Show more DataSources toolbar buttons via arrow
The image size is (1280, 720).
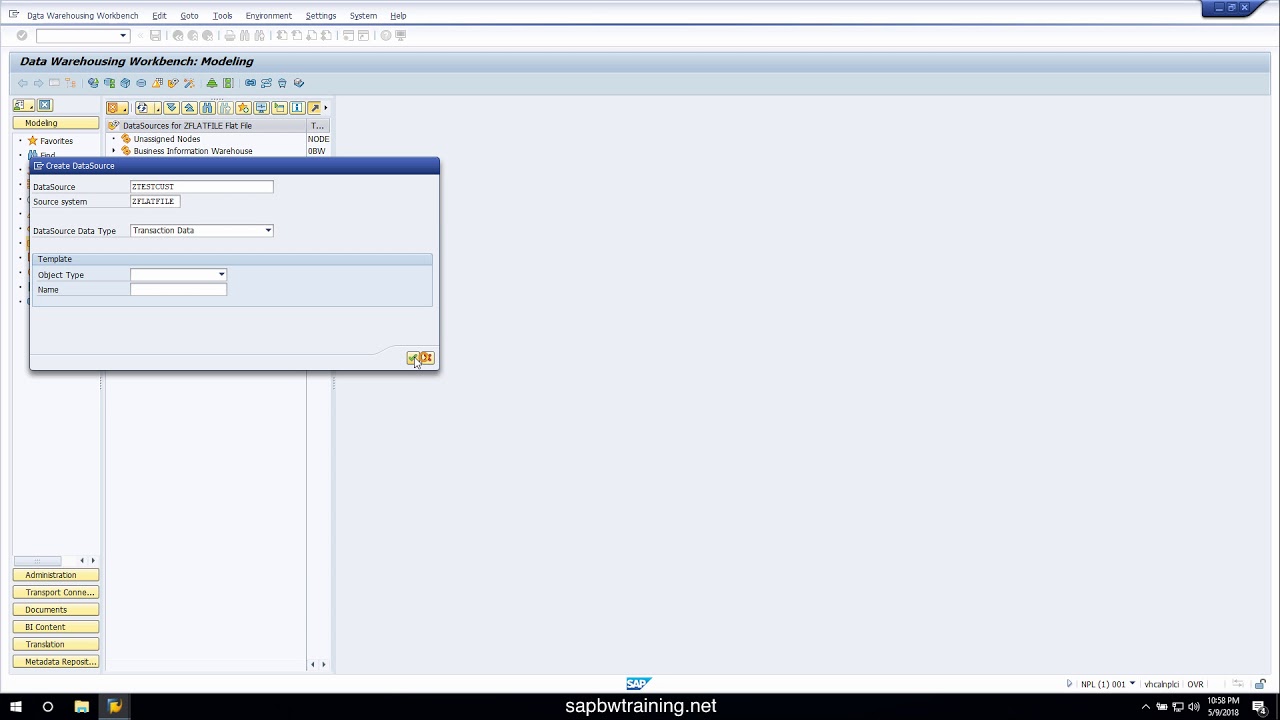click(x=325, y=108)
